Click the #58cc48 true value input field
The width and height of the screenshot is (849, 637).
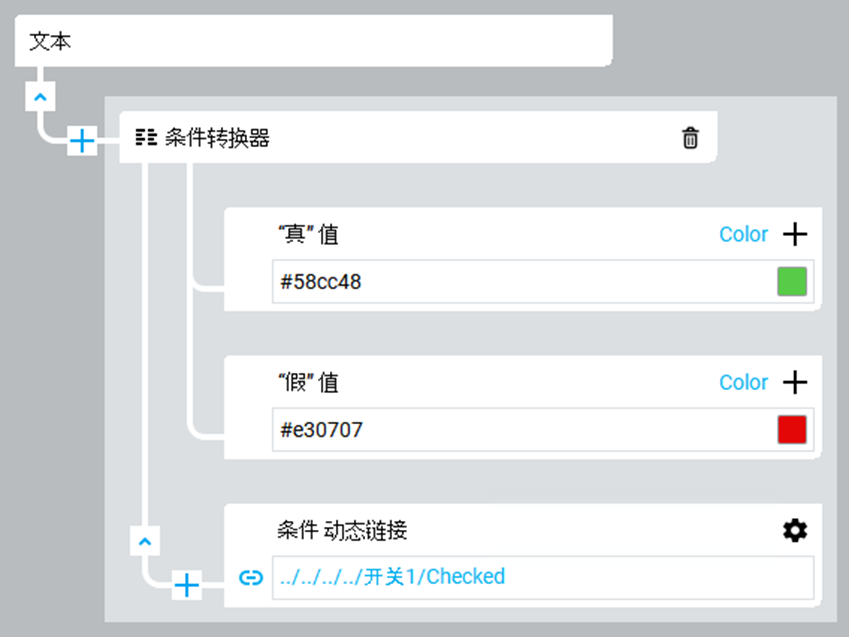click(x=520, y=282)
